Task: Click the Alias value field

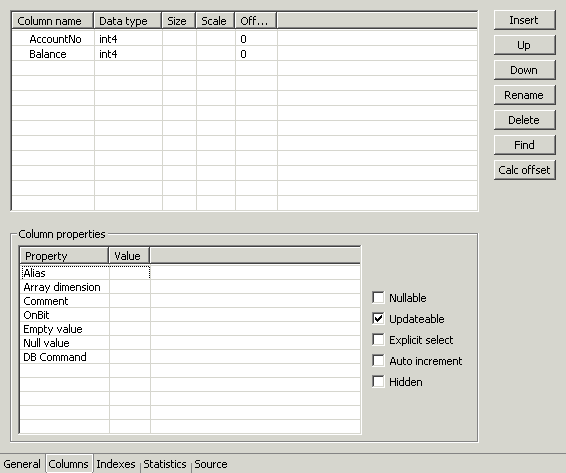Action: click(130, 273)
